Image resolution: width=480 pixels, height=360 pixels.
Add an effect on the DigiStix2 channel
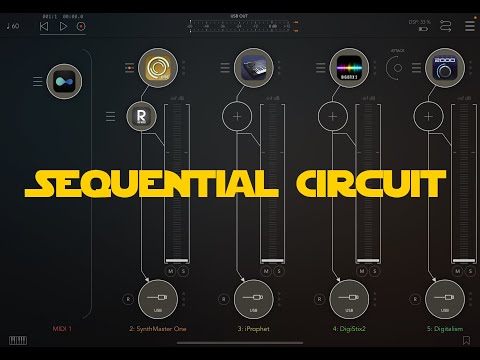click(x=333, y=116)
